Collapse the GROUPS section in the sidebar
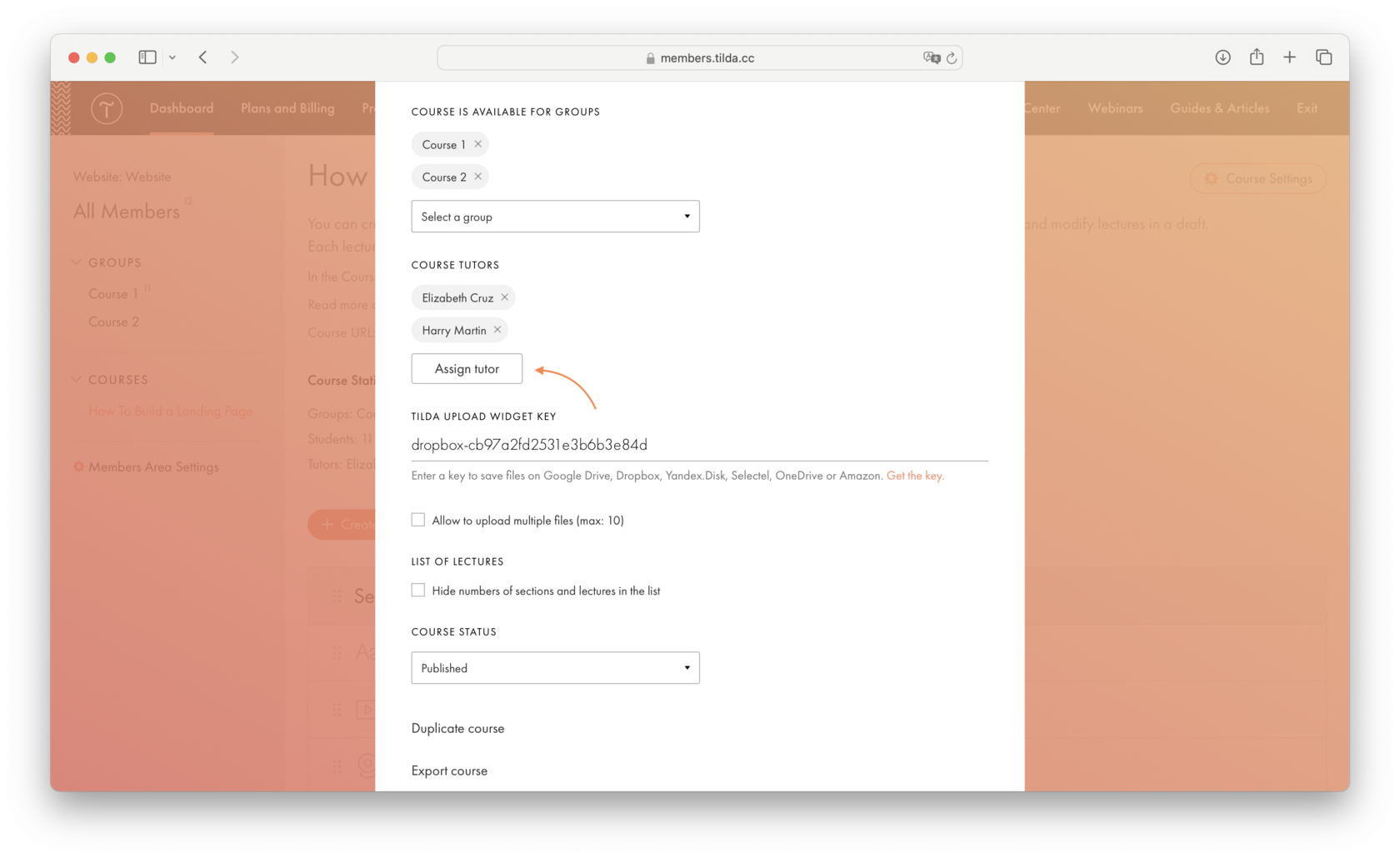 (76, 262)
